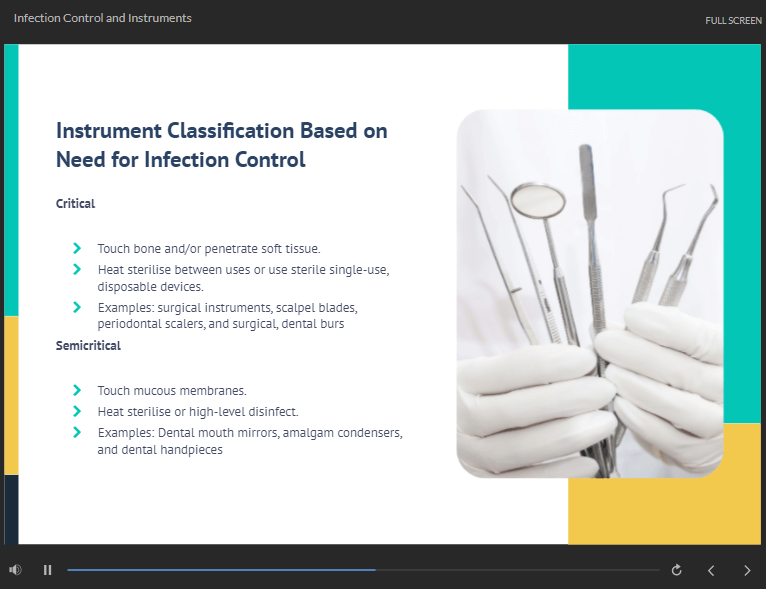This screenshot has height=589, width=766.
Task: Click the dental instruments photo
Action: click(x=590, y=294)
